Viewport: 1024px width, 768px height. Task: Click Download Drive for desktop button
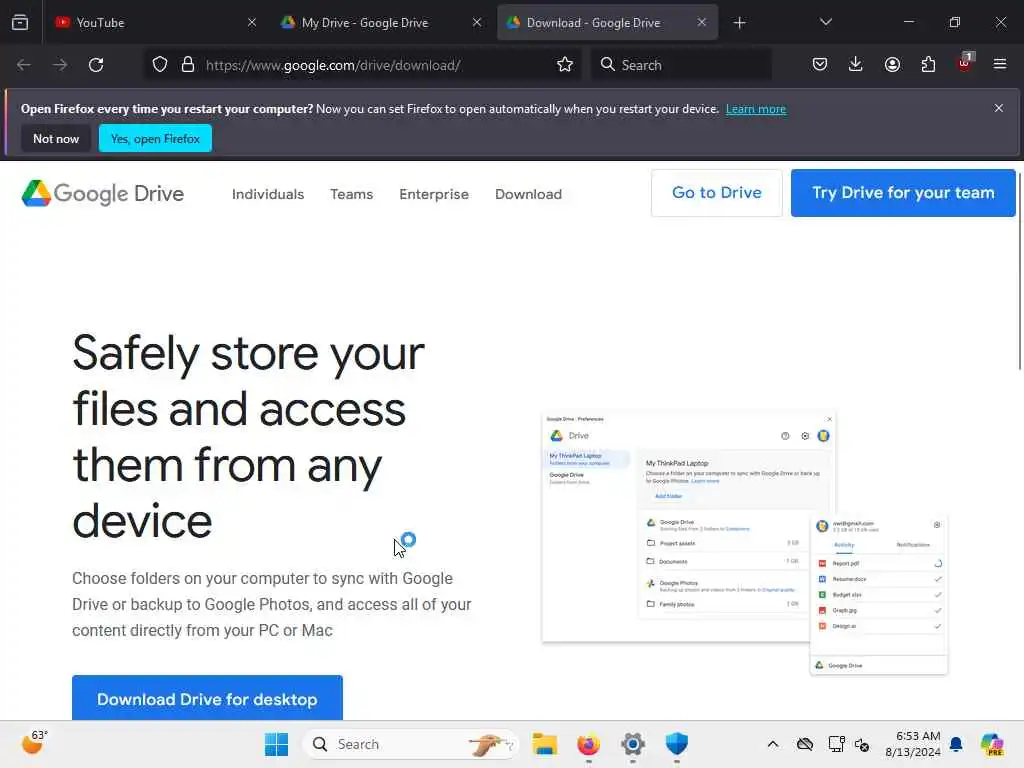coord(207,698)
